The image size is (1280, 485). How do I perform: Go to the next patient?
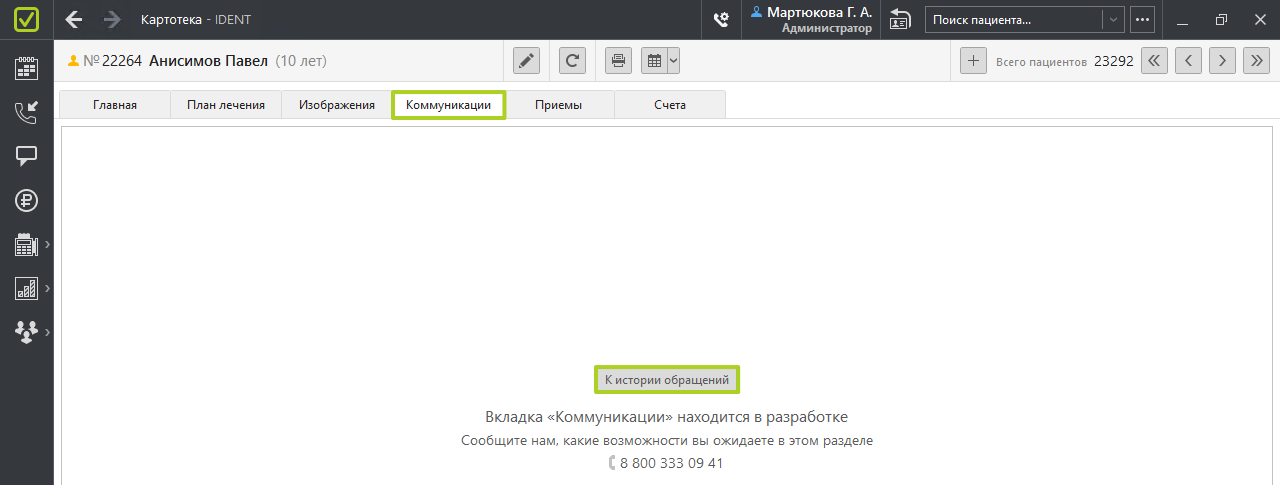(x=1222, y=61)
